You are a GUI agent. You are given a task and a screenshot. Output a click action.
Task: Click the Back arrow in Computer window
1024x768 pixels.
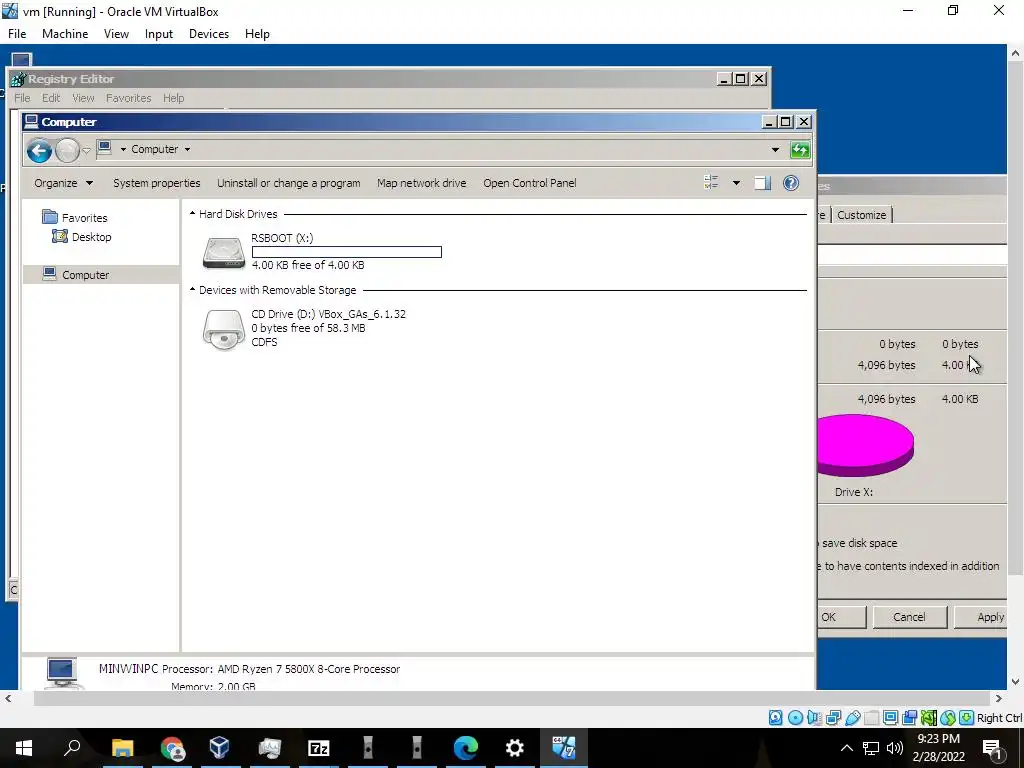click(x=39, y=151)
